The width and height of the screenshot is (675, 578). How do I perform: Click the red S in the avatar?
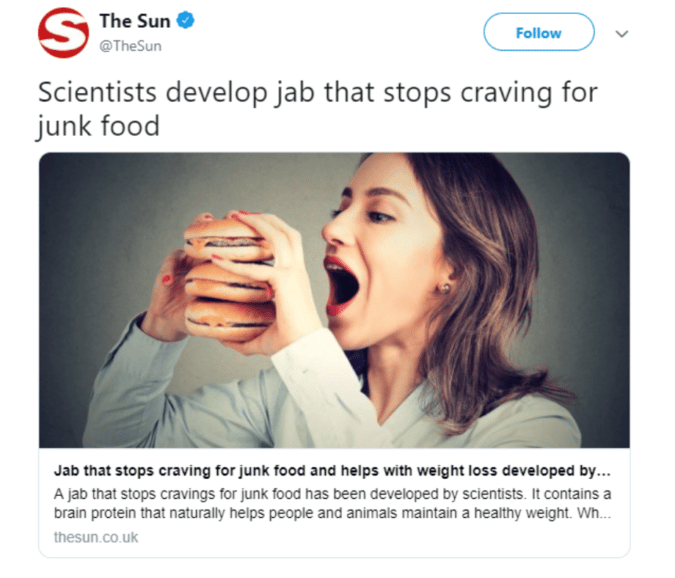coord(64,31)
